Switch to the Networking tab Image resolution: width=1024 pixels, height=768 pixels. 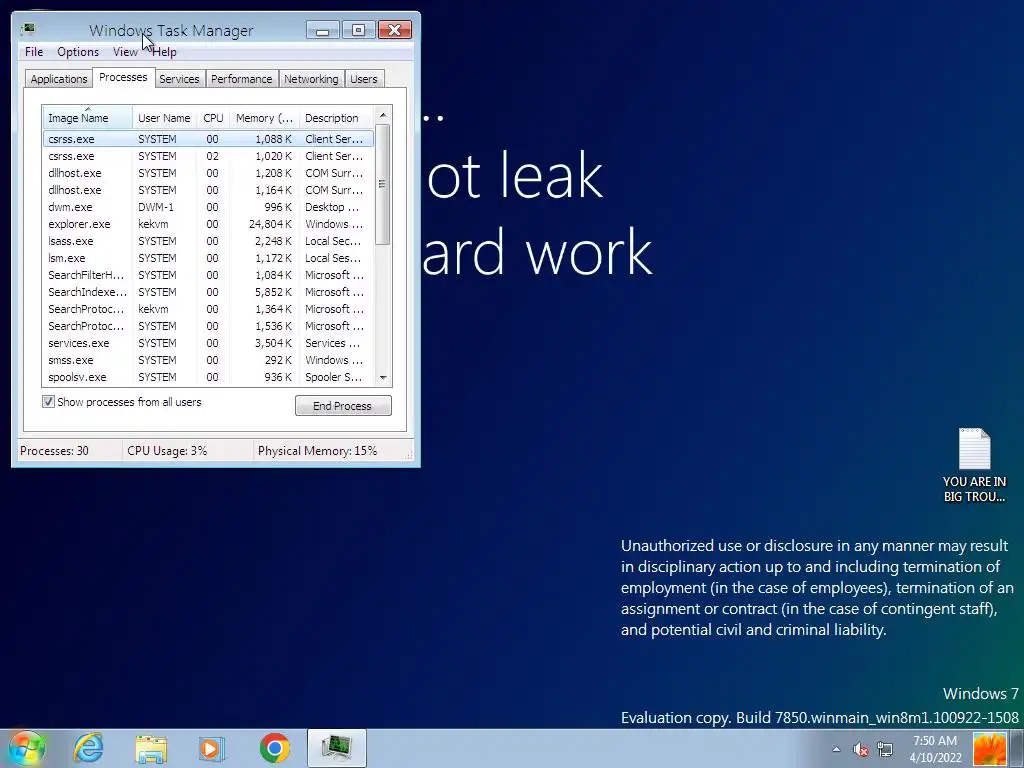[x=311, y=79]
